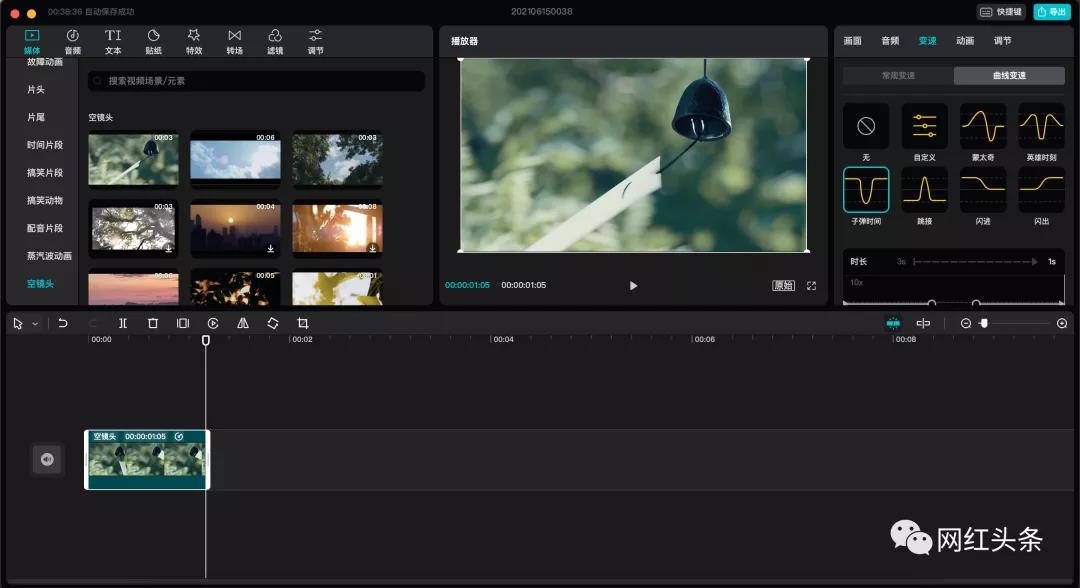
Task: Mute the timeline track speaker toggle
Action: (47, 459)
